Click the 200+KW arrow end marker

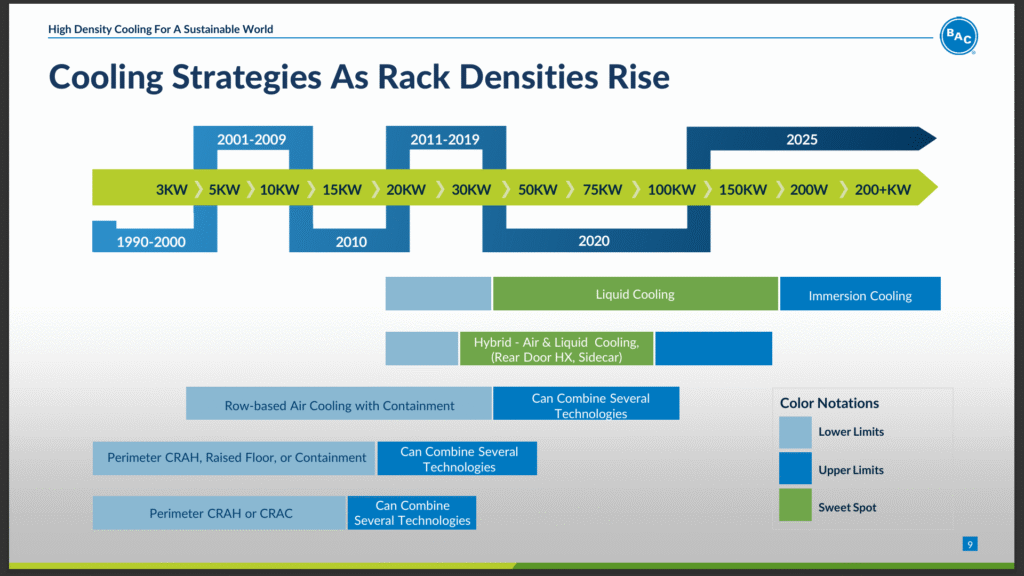click(x=883, y=189)
